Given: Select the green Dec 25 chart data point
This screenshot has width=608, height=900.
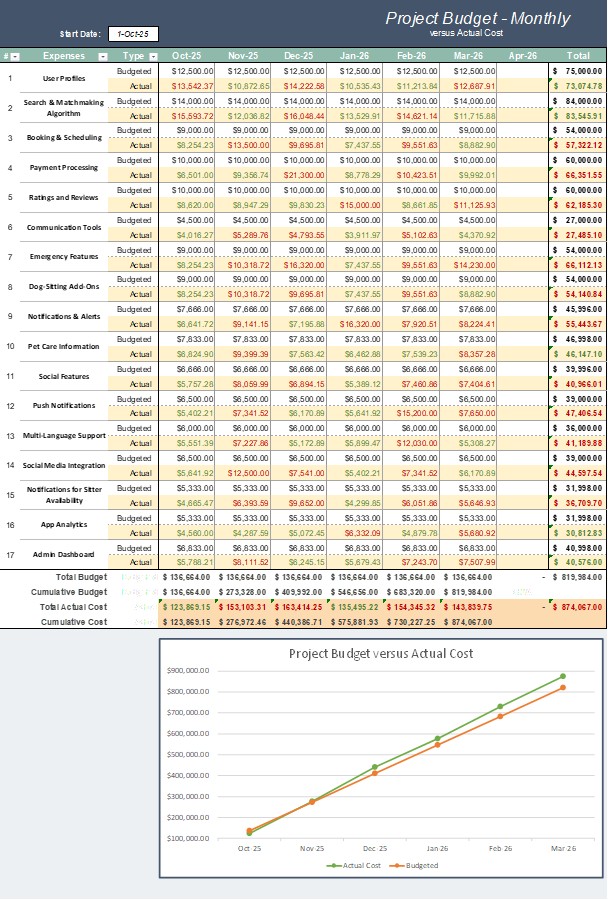Looking at the screenshot, I should point(375,767).
